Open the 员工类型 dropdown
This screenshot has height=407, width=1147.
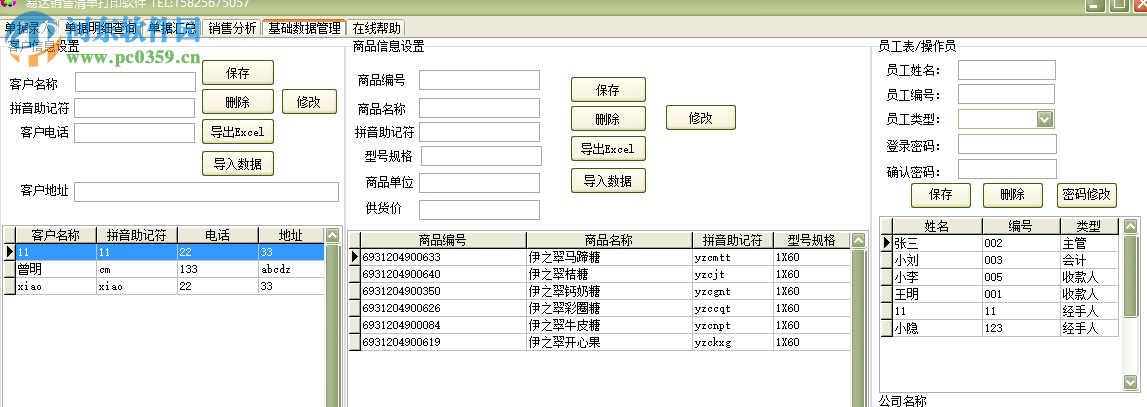pyautogui.click(x=1045, y=119)
